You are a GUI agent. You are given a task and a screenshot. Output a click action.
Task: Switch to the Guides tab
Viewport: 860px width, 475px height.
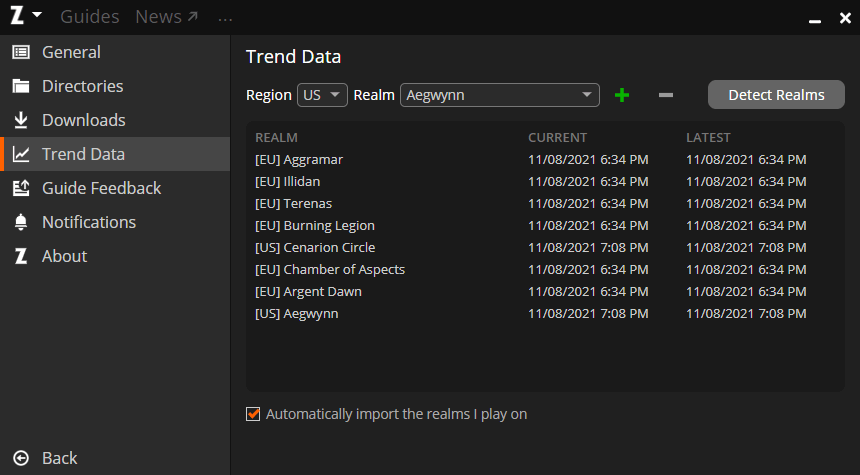point(89,17)
